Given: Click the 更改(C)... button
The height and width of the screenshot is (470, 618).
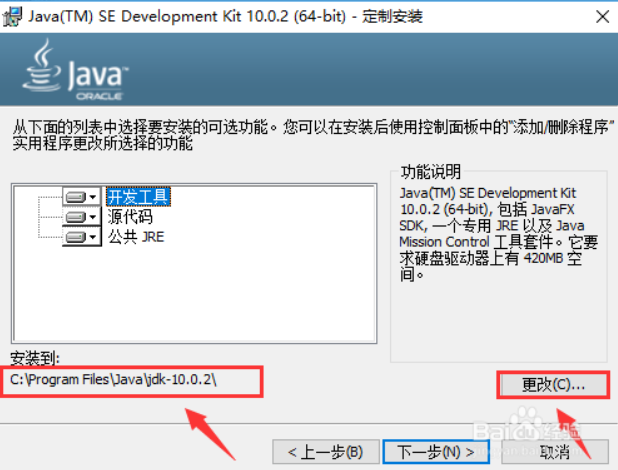Looking at the screenshot, I should pyautogui.click(x=553, y=384).
